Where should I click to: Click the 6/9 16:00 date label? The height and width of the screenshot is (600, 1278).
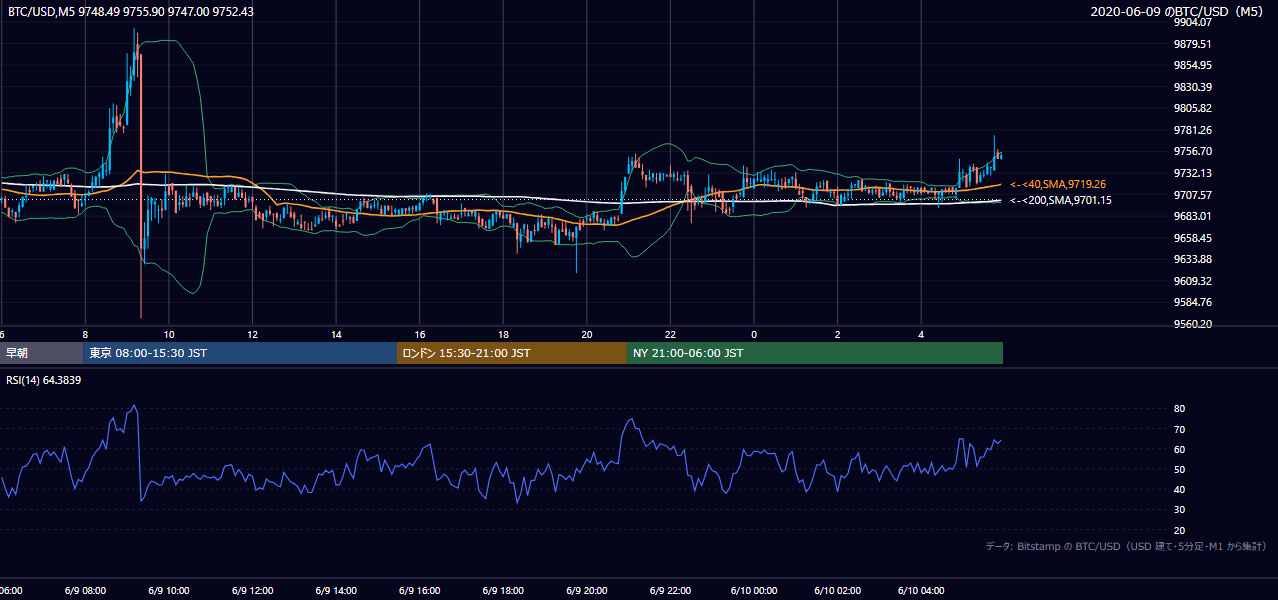coord(419,591)
